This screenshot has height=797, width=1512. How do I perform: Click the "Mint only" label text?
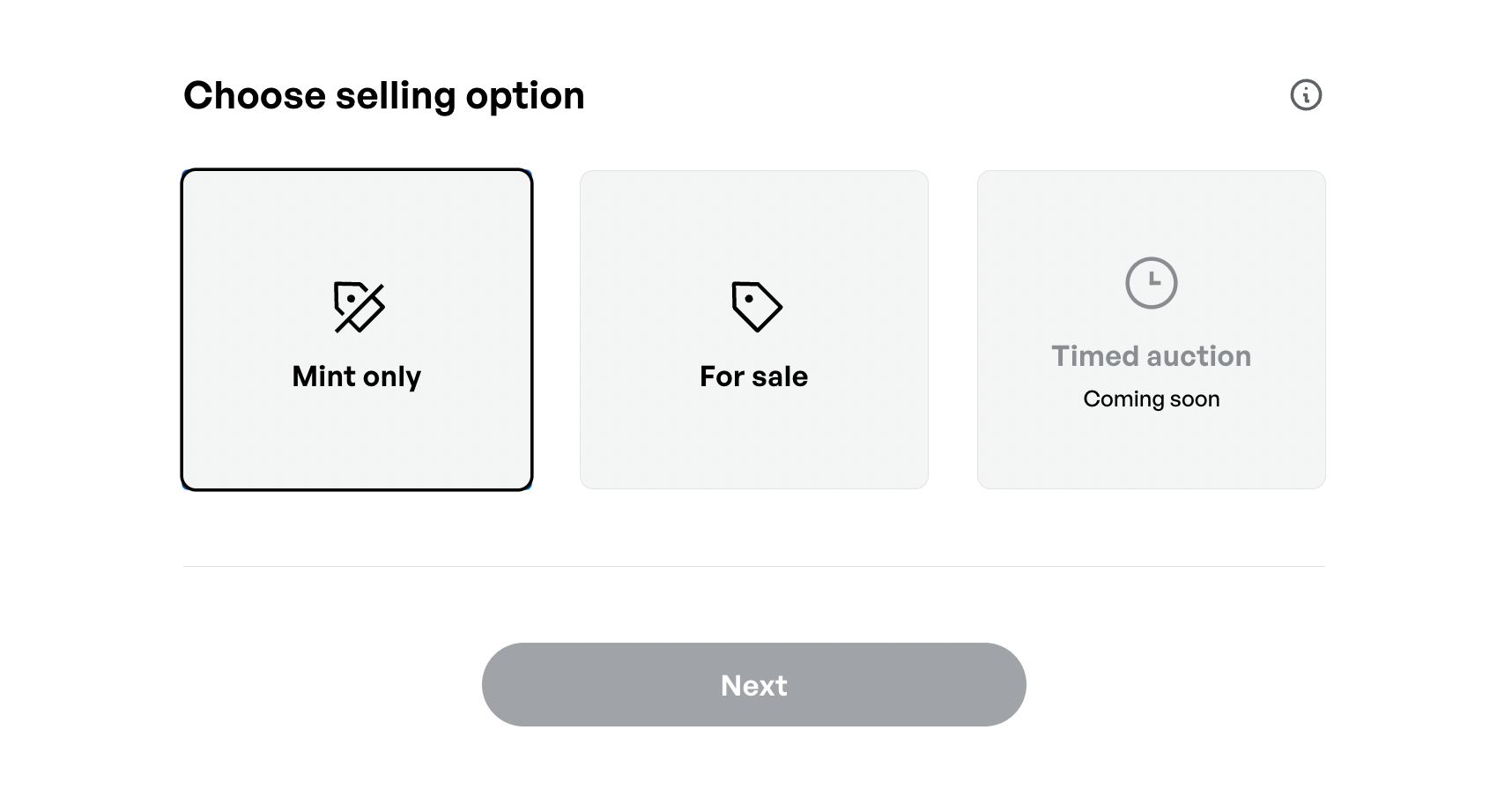(x=357, y=376)
